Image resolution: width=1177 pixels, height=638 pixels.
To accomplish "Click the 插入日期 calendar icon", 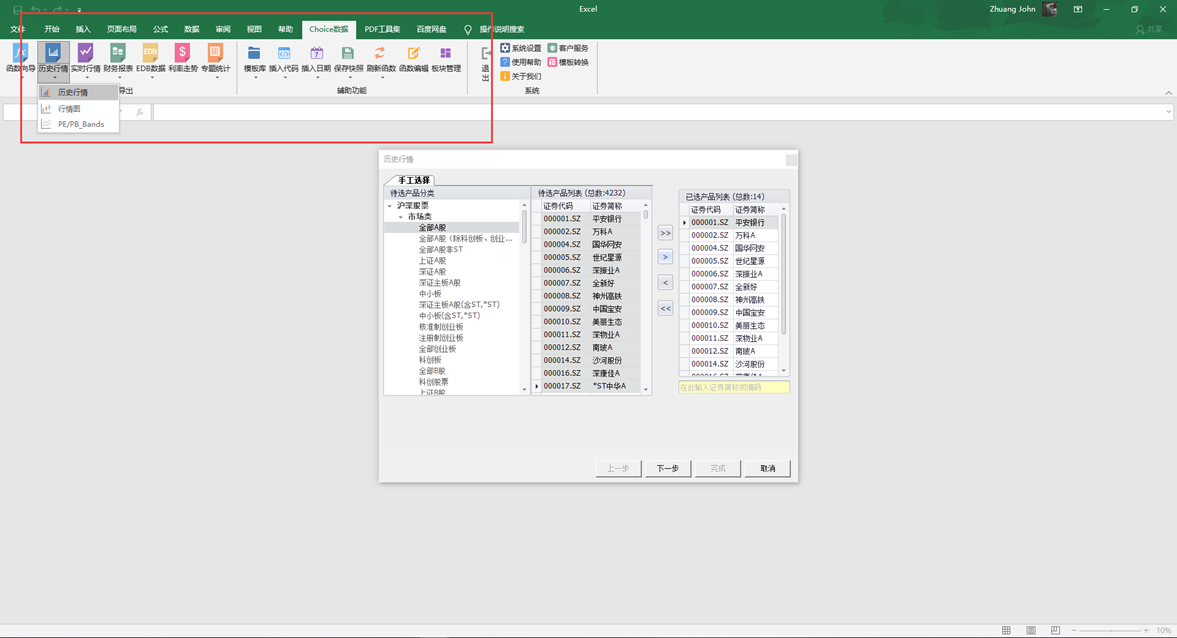I will [x=316, y=53].
